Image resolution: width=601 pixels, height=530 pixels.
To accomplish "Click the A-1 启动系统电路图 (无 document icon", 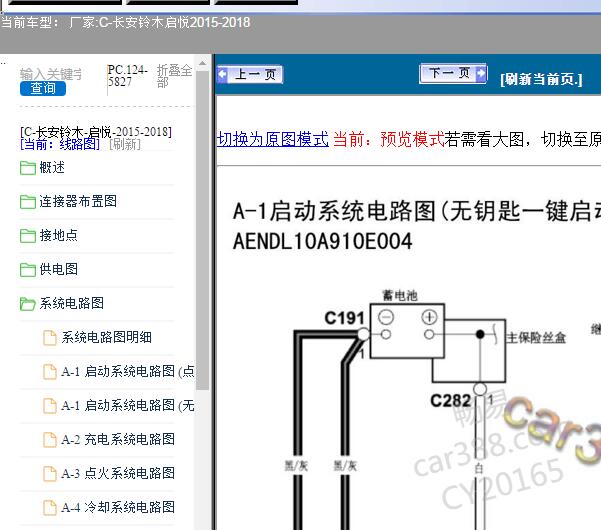I will pyautogui.click(x=50, y=405).
